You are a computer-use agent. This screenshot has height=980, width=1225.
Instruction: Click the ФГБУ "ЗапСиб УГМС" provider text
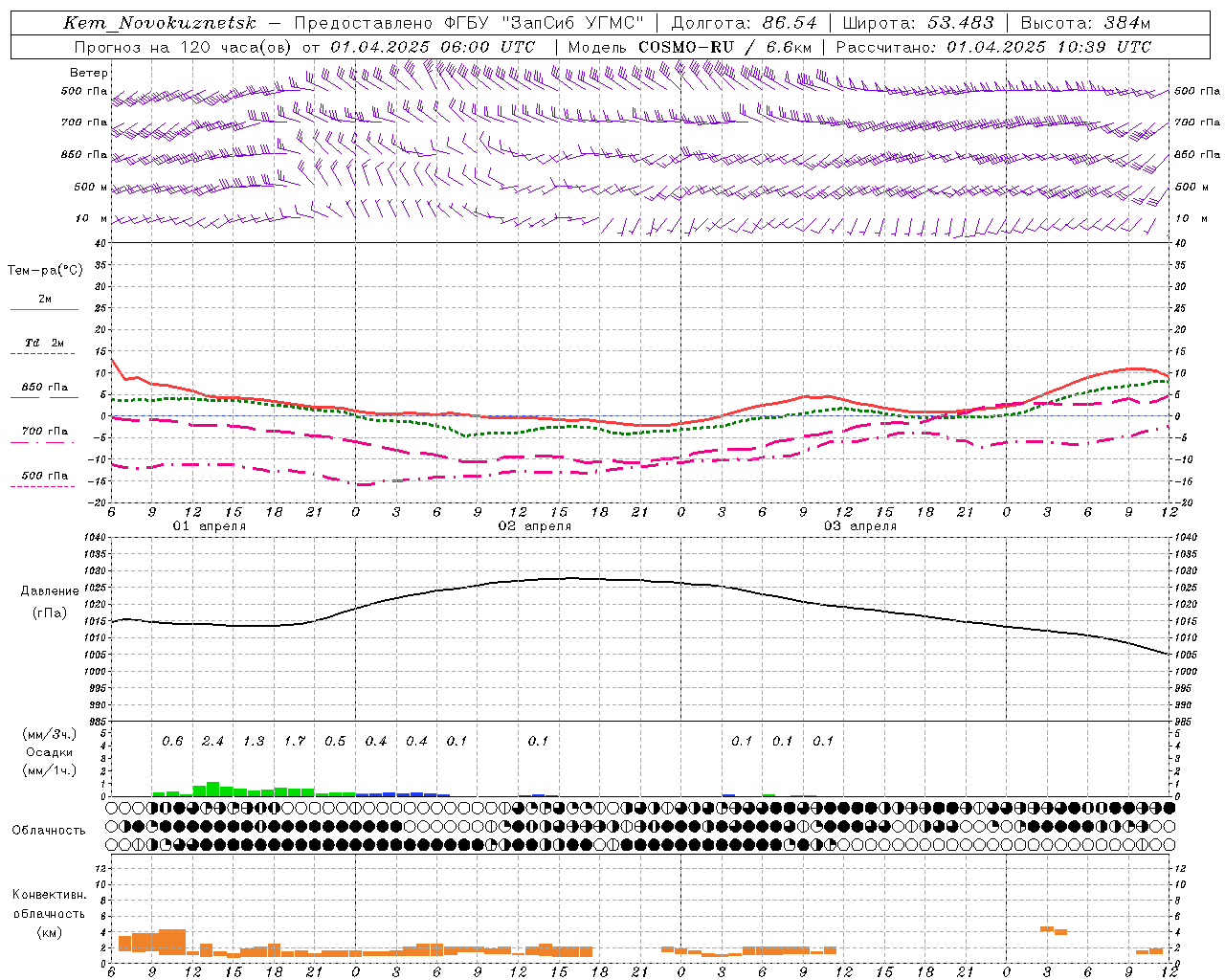(546, 23)
